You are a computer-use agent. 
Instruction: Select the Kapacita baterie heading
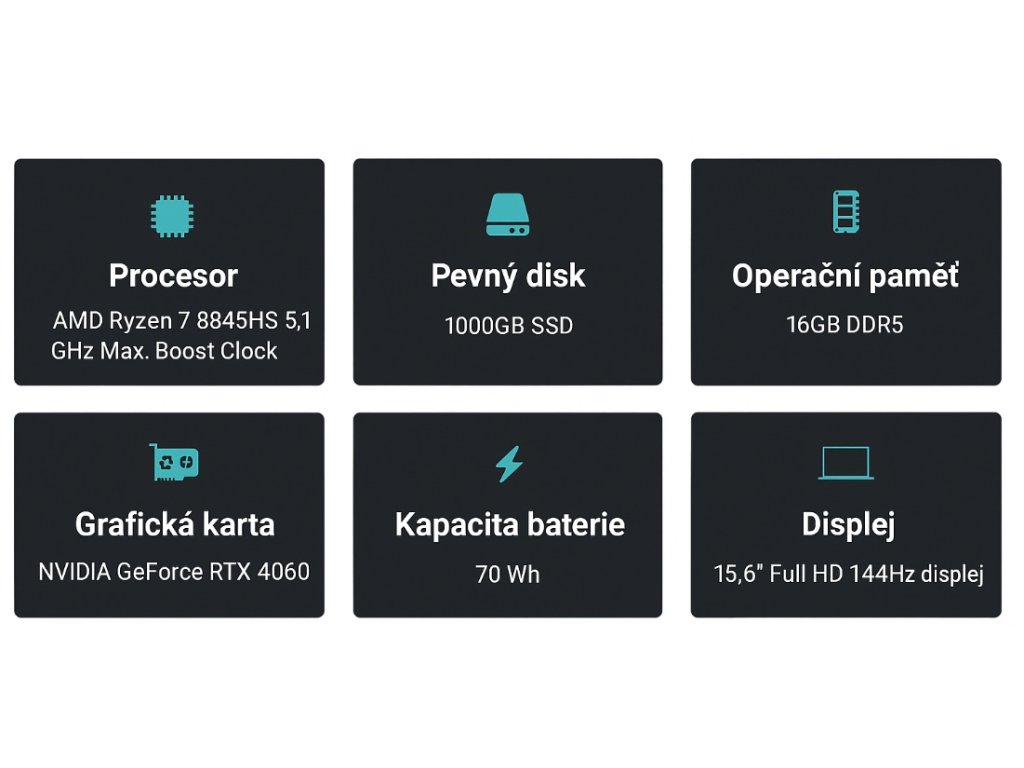tap(509, 524)
